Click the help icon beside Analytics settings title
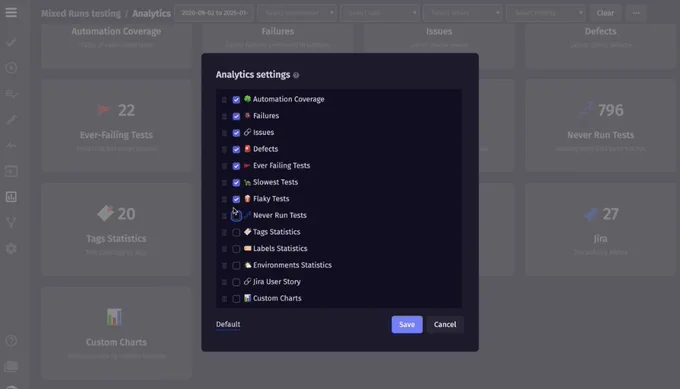The width and height of the screenshot is (680, 389). pyautogui.click(x=296, y=75)
